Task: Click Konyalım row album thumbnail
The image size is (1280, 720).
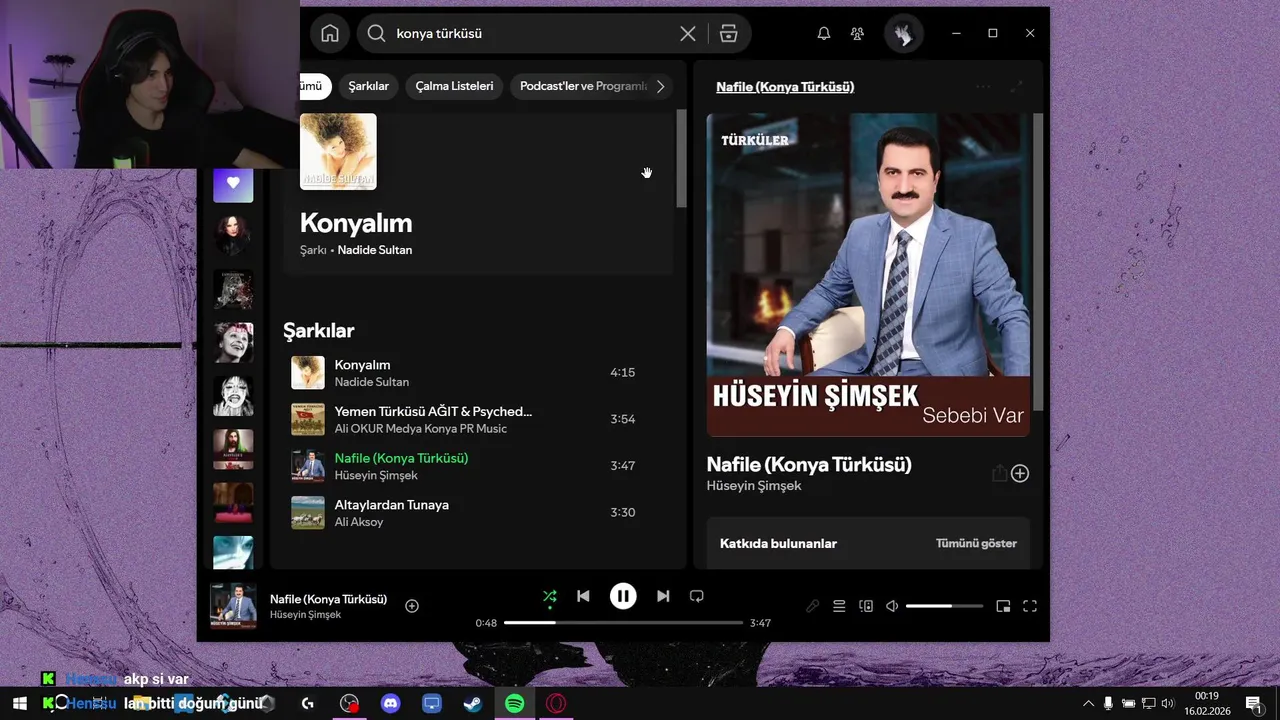Action: click(308, 372)
